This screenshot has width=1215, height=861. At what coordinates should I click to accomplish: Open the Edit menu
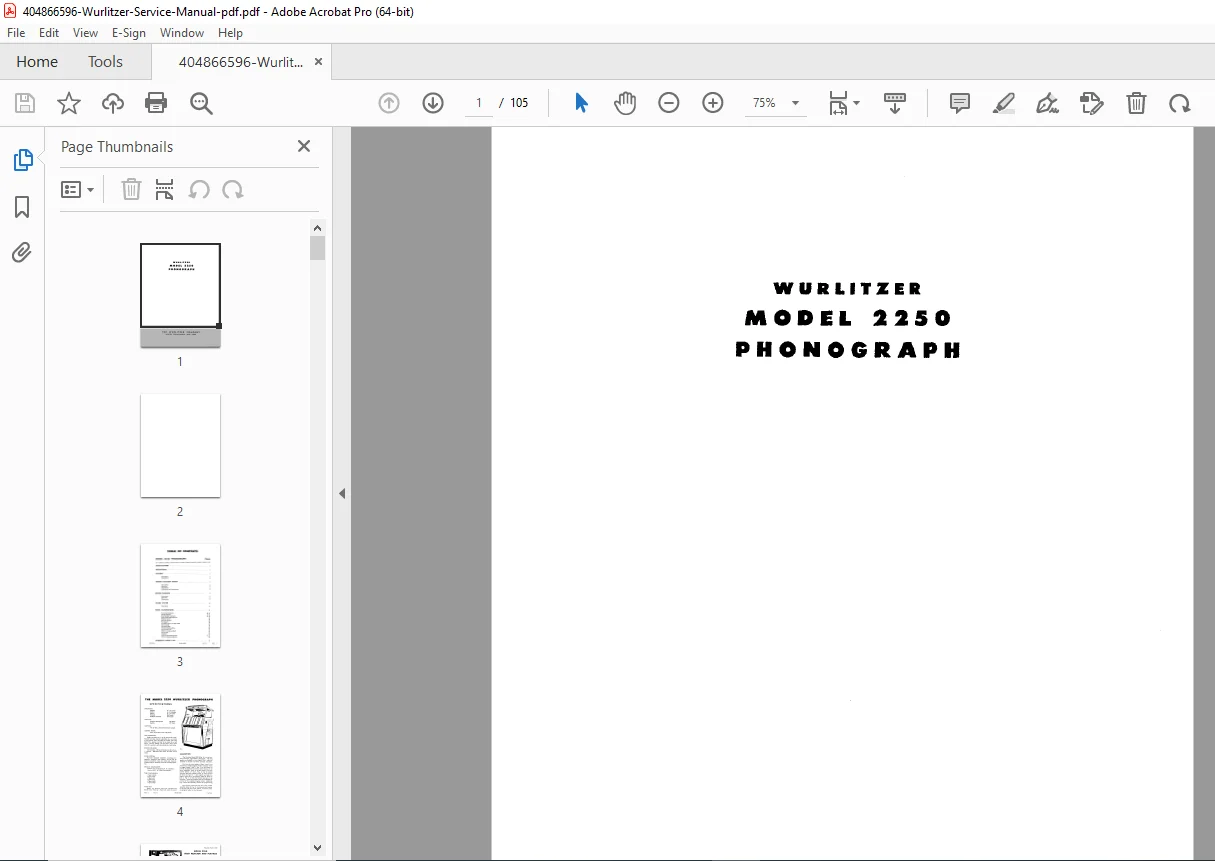coord(49,33)
